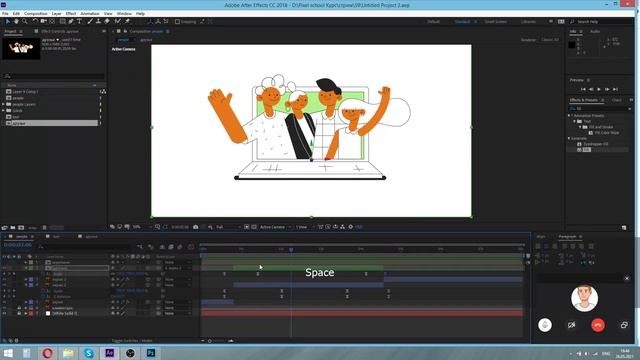Viewport: 640px width, 360px height.
Task: Click the Graph Editor icon in timeline
Action: (x=191, y=247)
